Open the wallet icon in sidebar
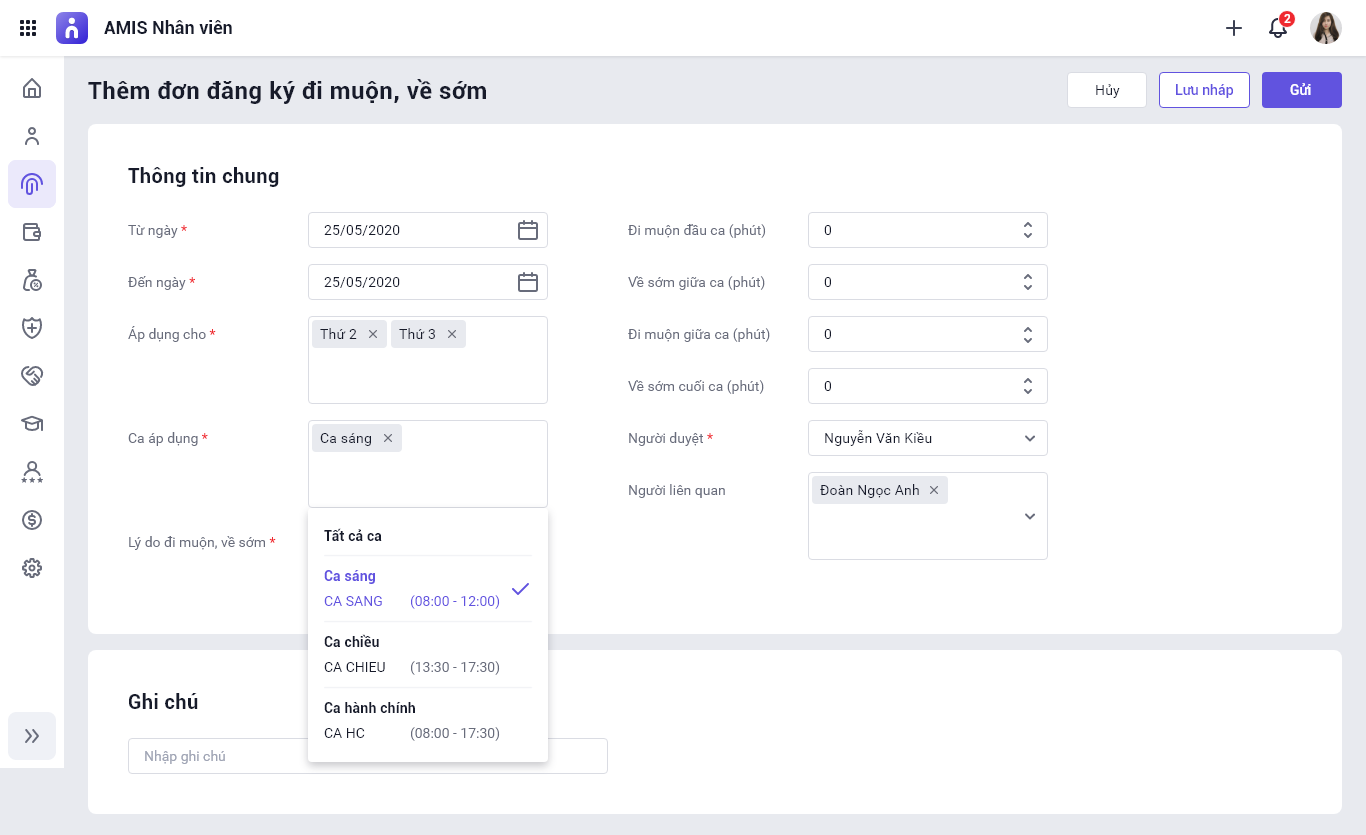The width and height of the screenshot is (1366, 835). [x=32, y=232]
